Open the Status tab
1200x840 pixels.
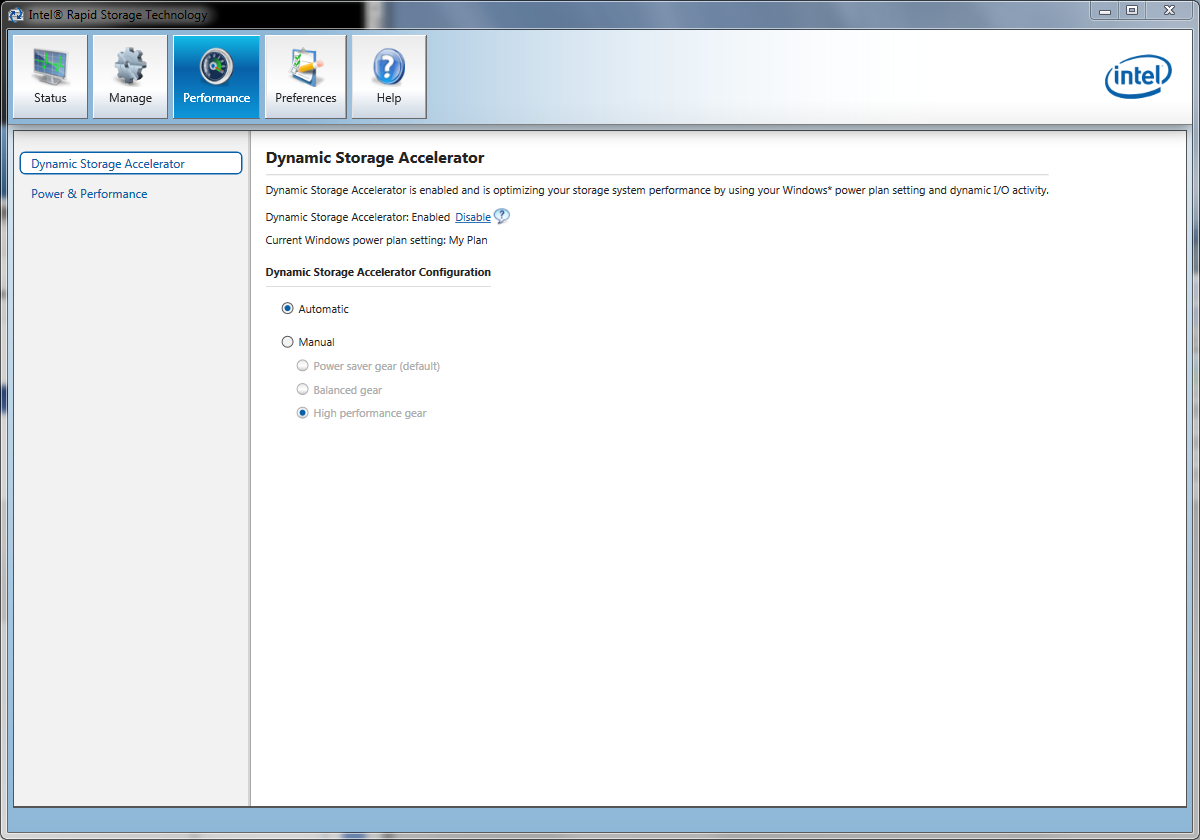(50, 77)
